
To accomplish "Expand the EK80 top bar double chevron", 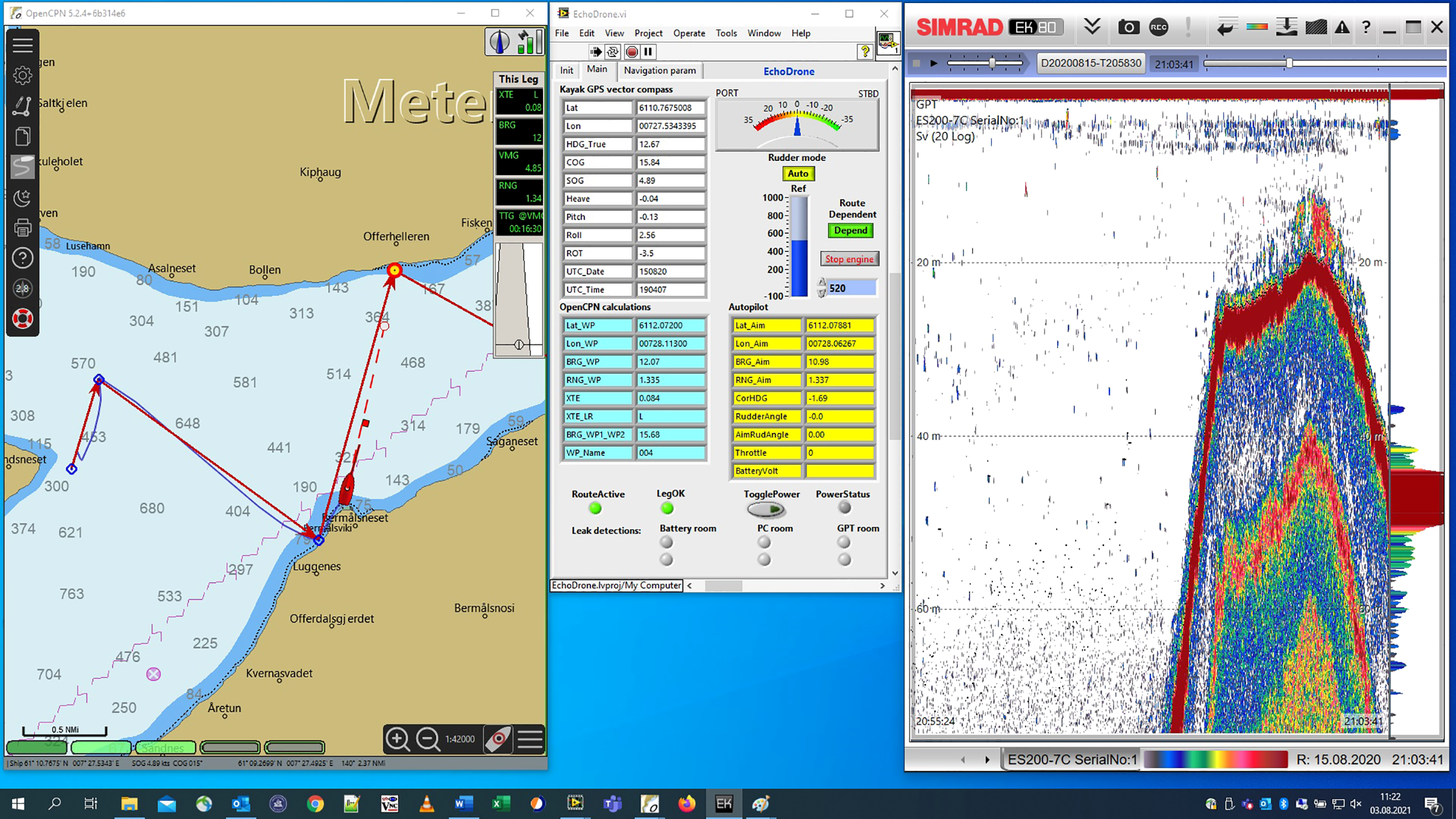I will tap(1092, 27).
